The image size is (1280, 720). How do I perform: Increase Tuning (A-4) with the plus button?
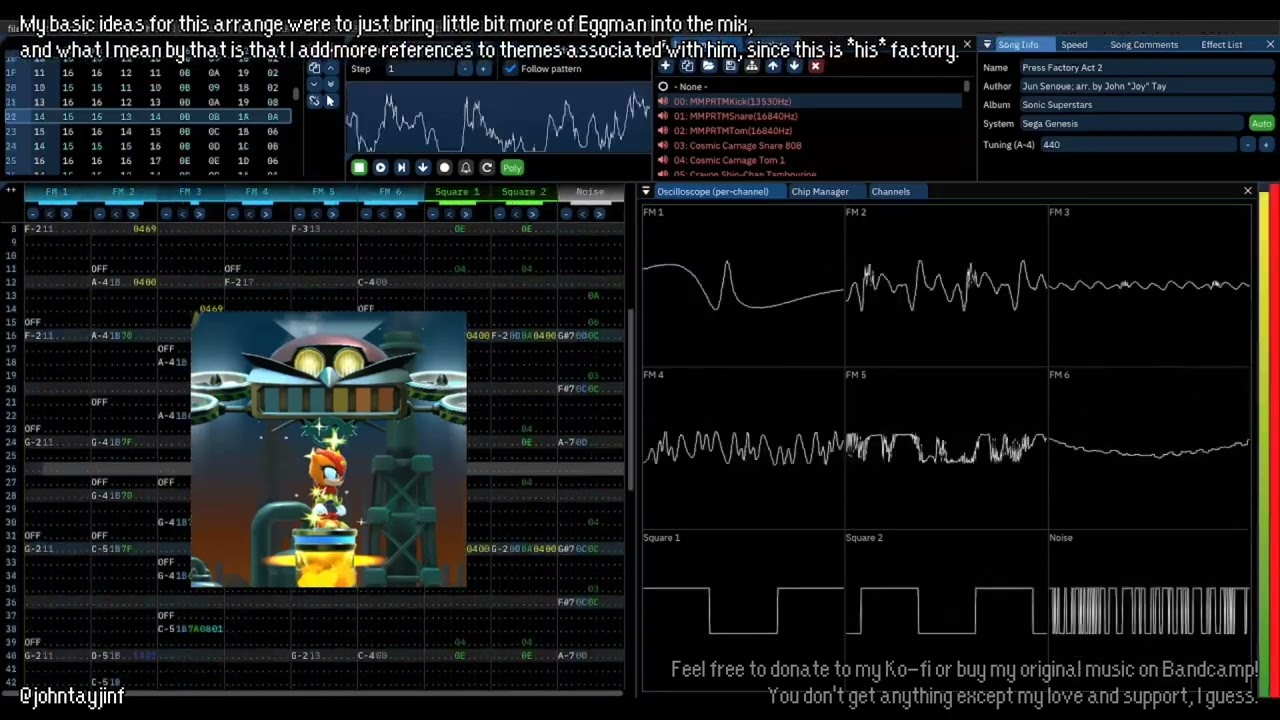pos(1266,145)
